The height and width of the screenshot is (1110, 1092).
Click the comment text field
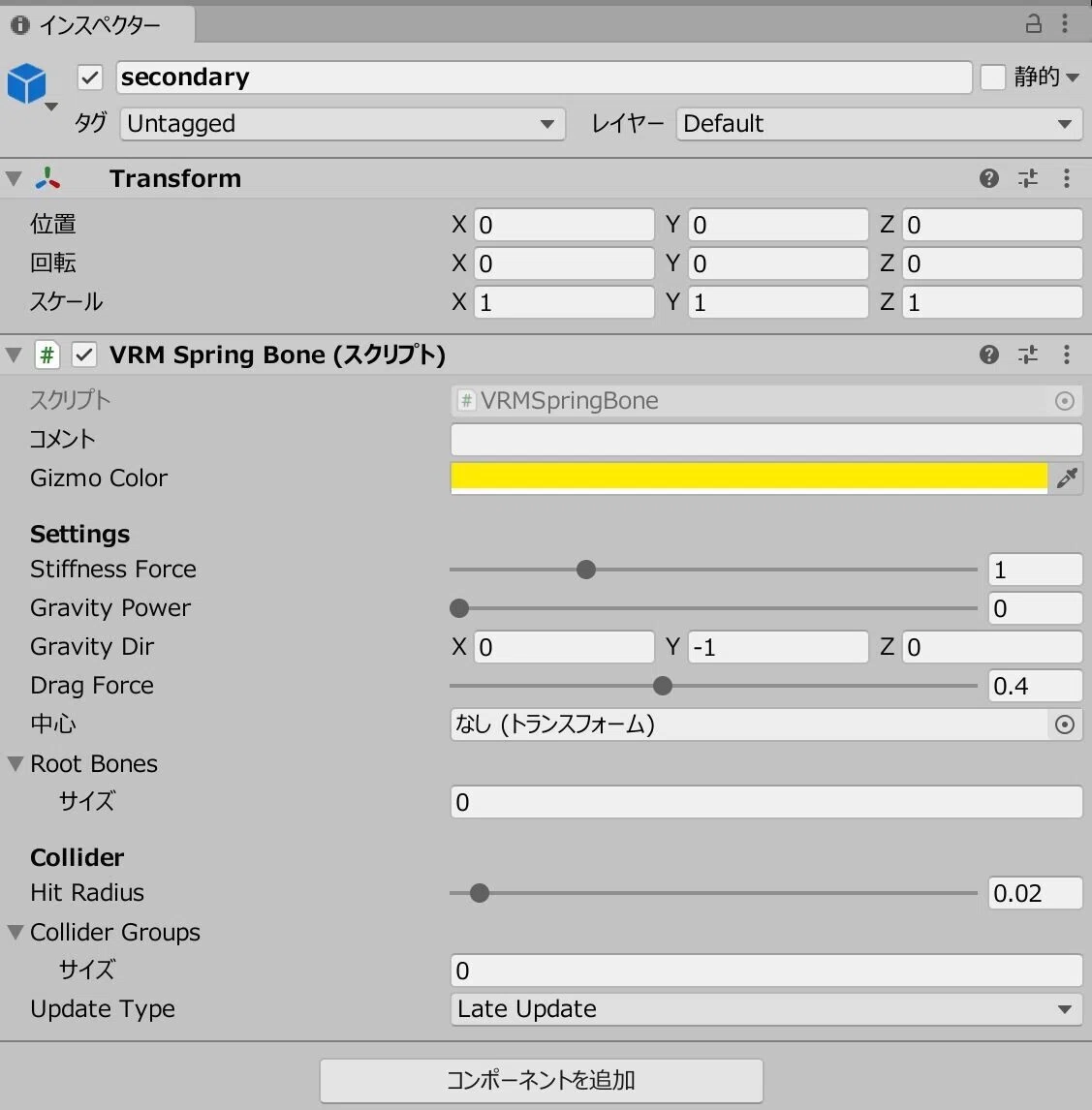click(x=766, y=440)
